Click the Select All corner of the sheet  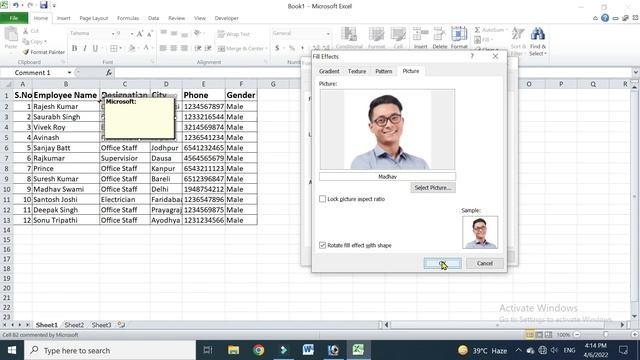(7, 84)
